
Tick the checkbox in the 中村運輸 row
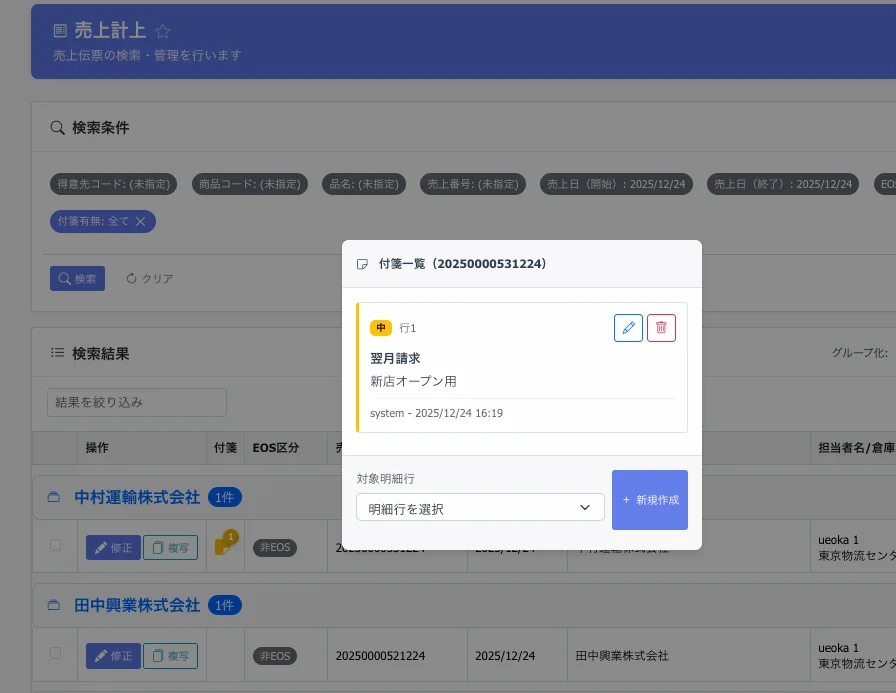pyautogui.click(x=55, y=546)
